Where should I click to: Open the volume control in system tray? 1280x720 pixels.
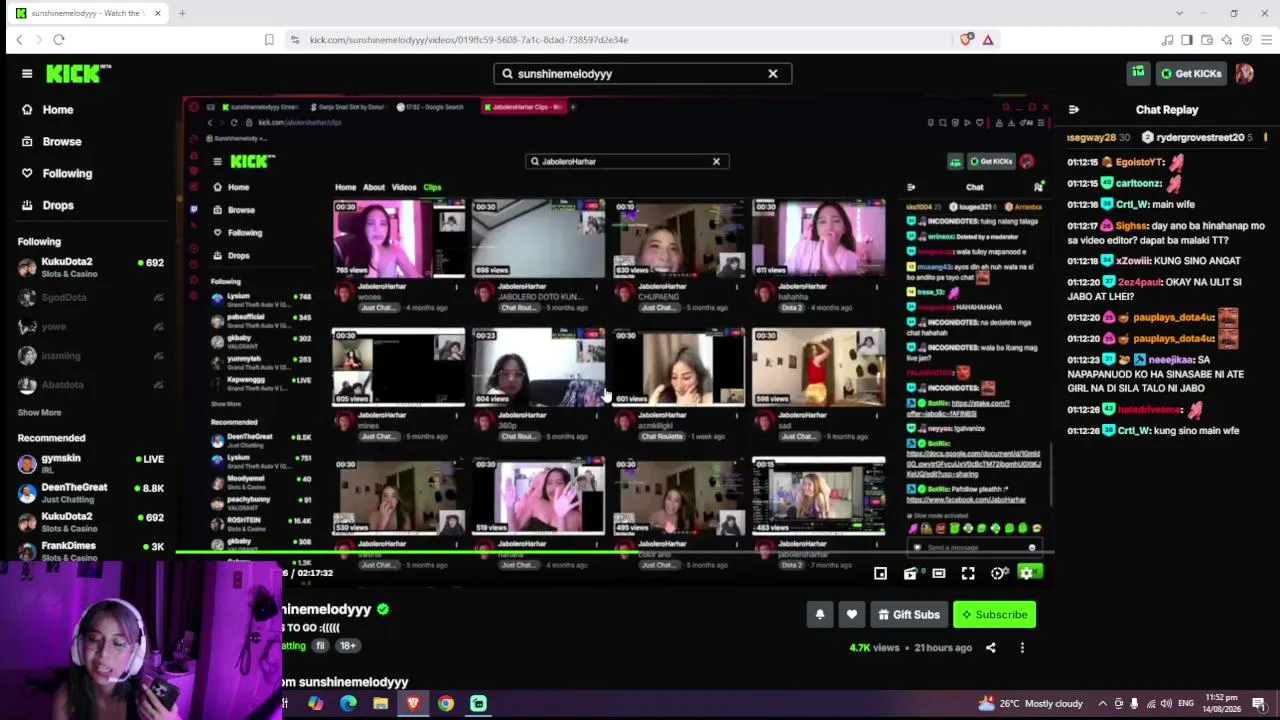point(1166,704)
